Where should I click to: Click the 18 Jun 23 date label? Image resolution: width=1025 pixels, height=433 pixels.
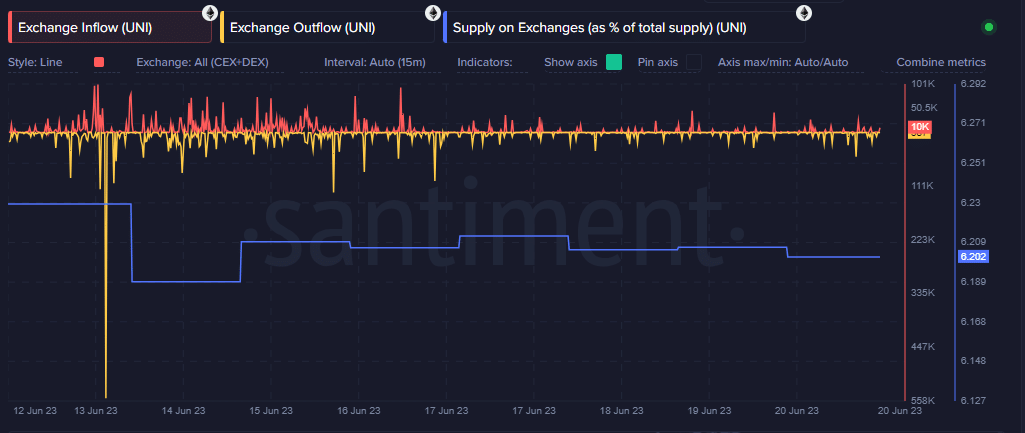pos(622,411)
